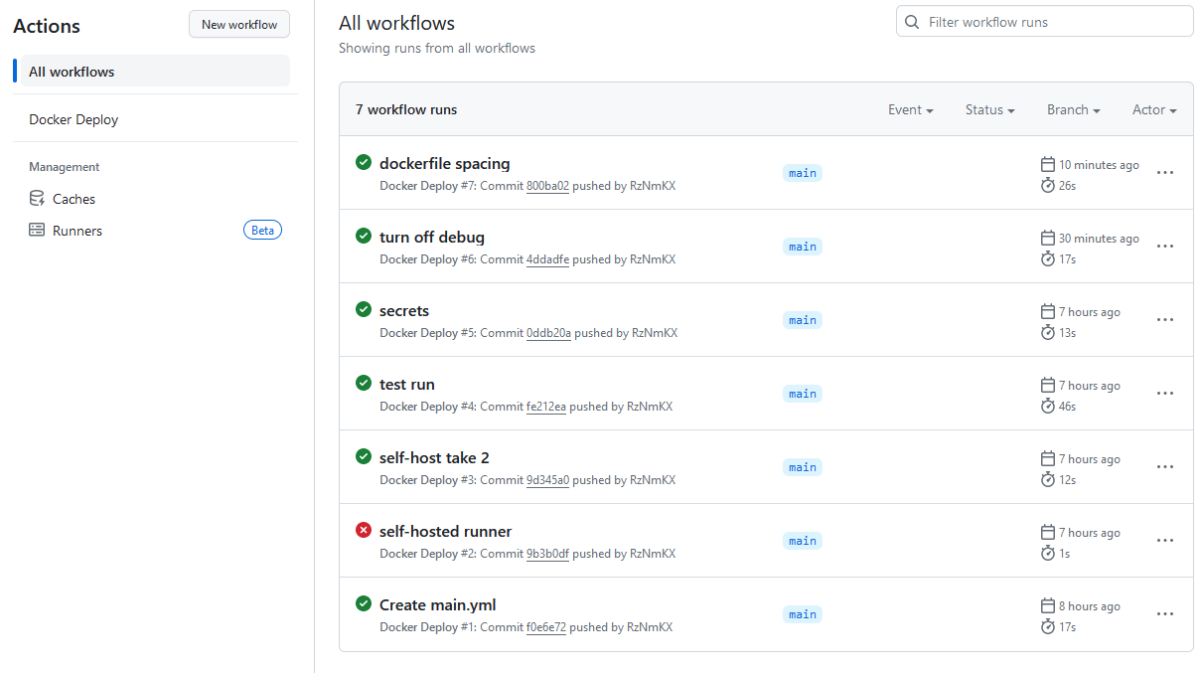Image resolution: width=1200 pixels, height=673 pixels.
Task: Select All workflows in the sidebar
Action: [x=72, y=71]
